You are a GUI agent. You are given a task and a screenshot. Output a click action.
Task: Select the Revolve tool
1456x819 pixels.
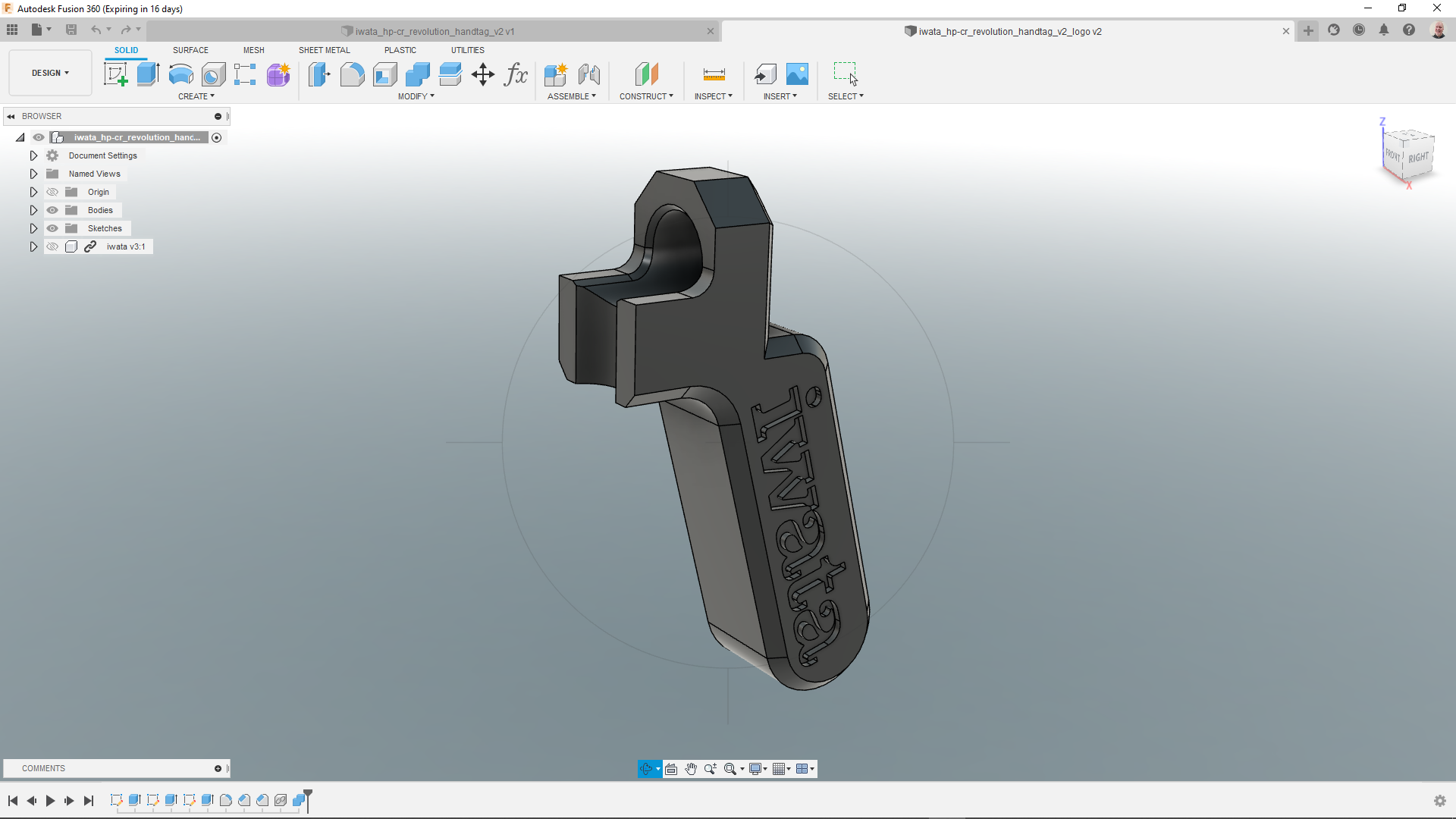180,74
